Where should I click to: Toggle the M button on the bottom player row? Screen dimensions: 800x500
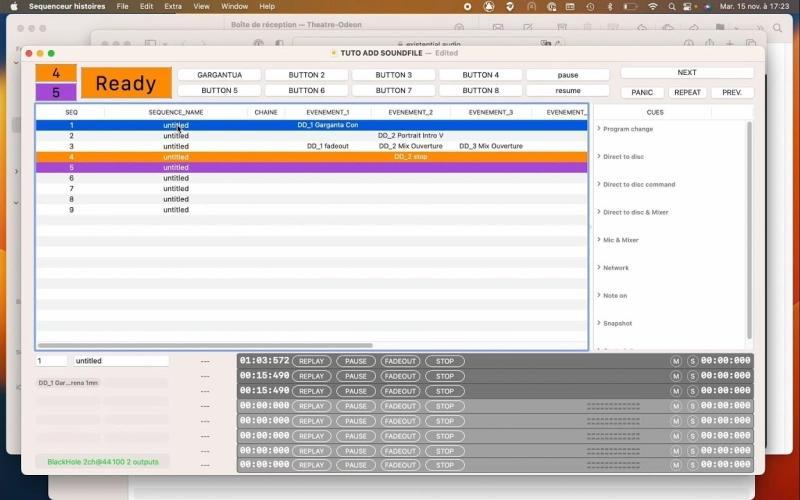(676, 465)
